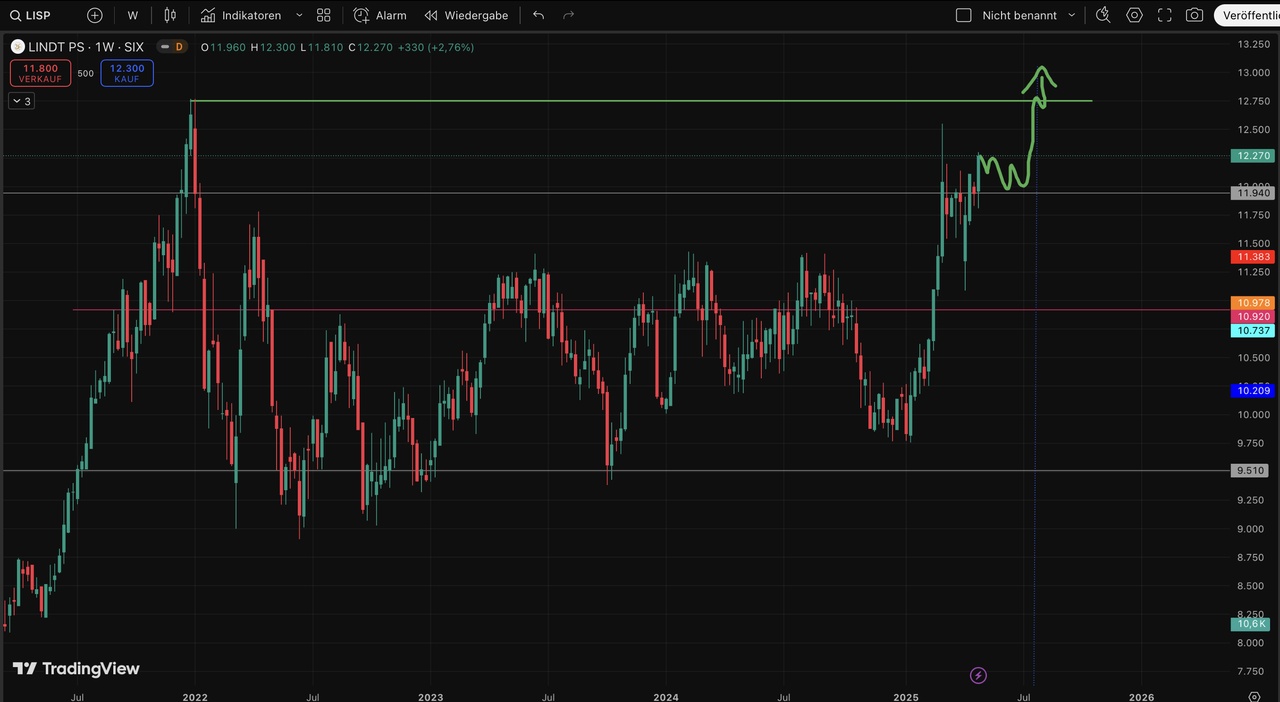Open symbol search showing LISP

(x=30, y=15)
